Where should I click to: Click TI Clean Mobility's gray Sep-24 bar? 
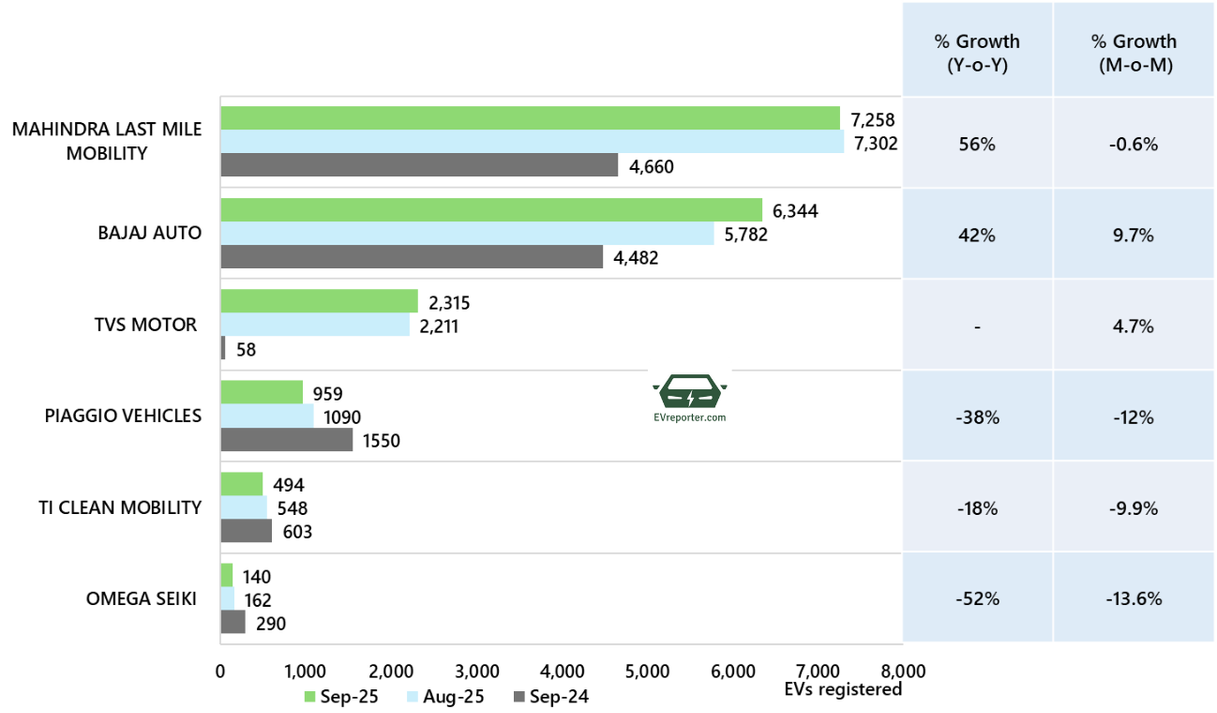246,531
